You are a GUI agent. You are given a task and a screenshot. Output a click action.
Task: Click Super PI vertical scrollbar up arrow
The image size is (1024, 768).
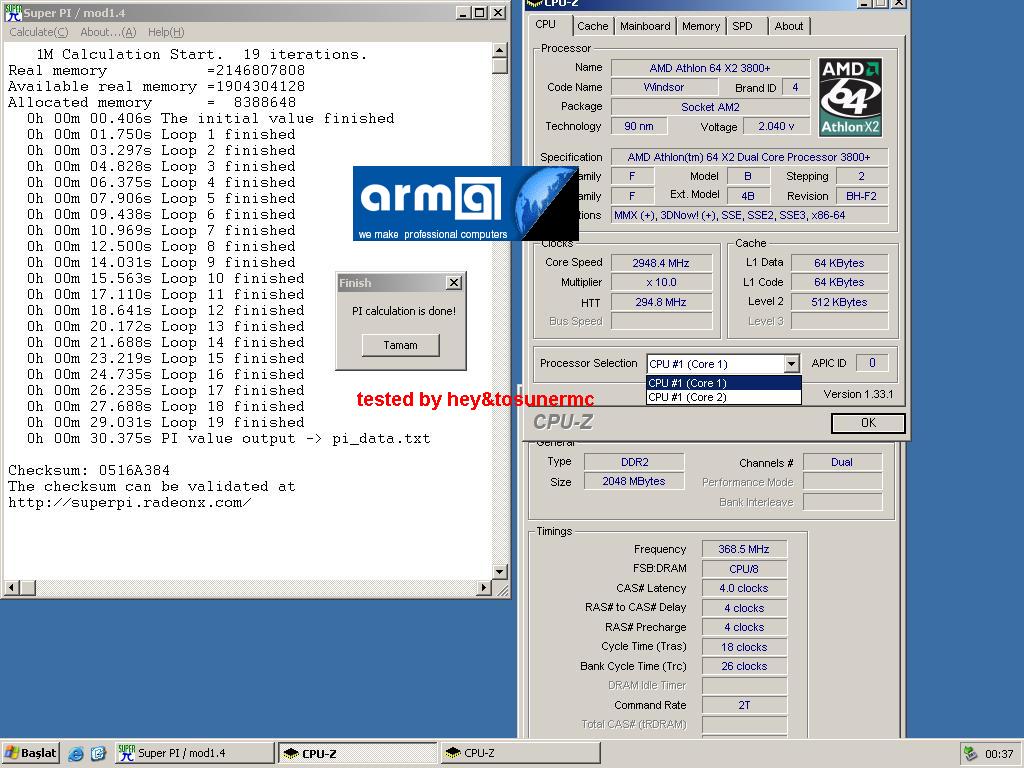click(x=500, y=50)
